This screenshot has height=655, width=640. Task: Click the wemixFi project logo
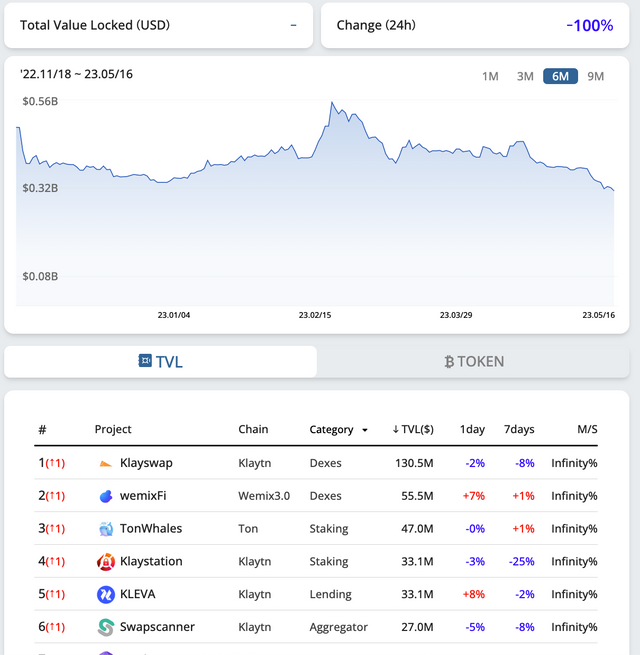coord(106,496)
